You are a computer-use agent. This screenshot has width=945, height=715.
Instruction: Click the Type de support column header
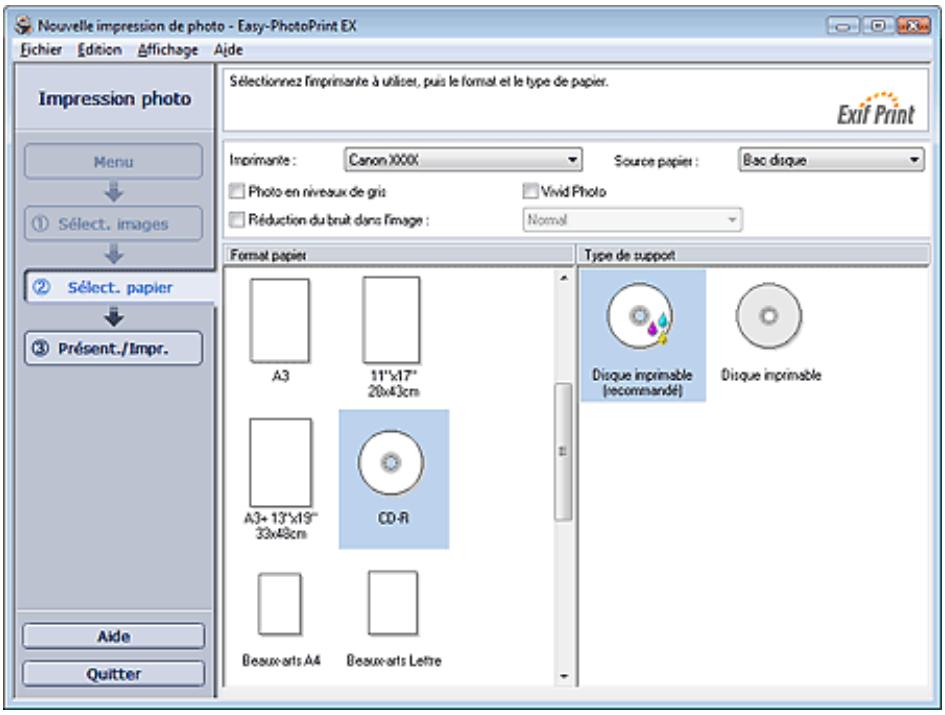coord(753,256)
